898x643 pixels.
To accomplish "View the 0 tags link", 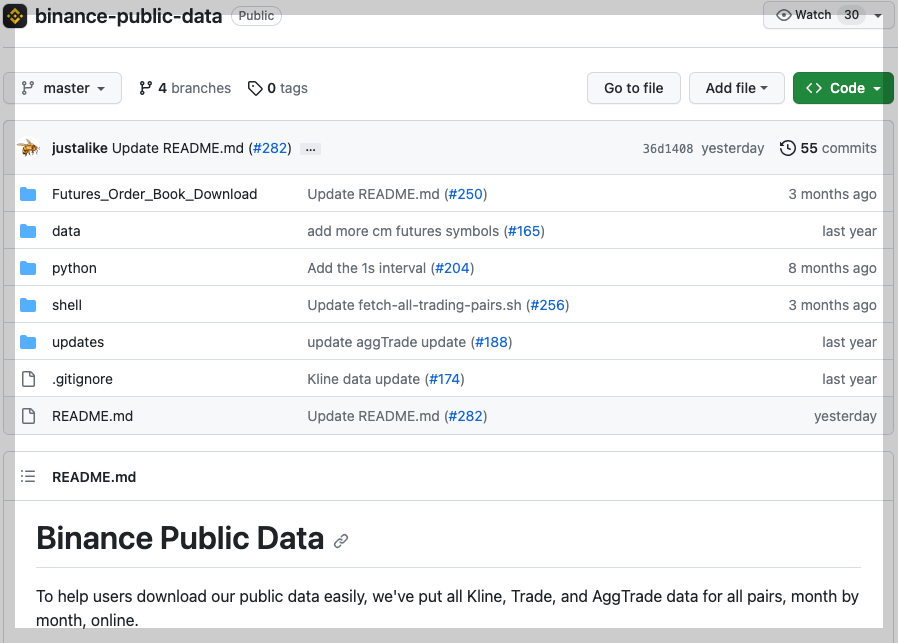I will coord(278,88).
